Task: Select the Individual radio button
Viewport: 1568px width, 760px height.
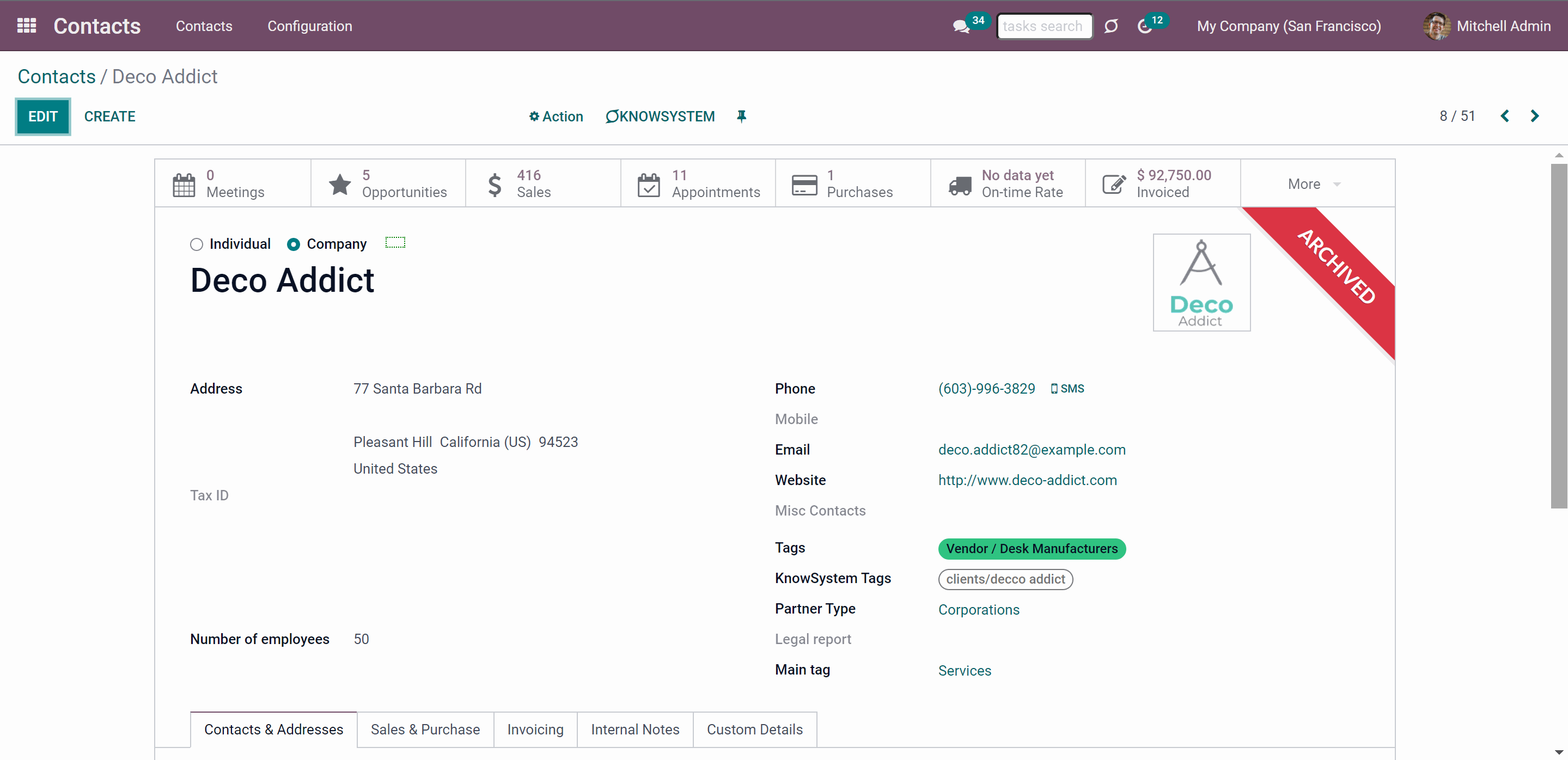Action: point(196,244)
